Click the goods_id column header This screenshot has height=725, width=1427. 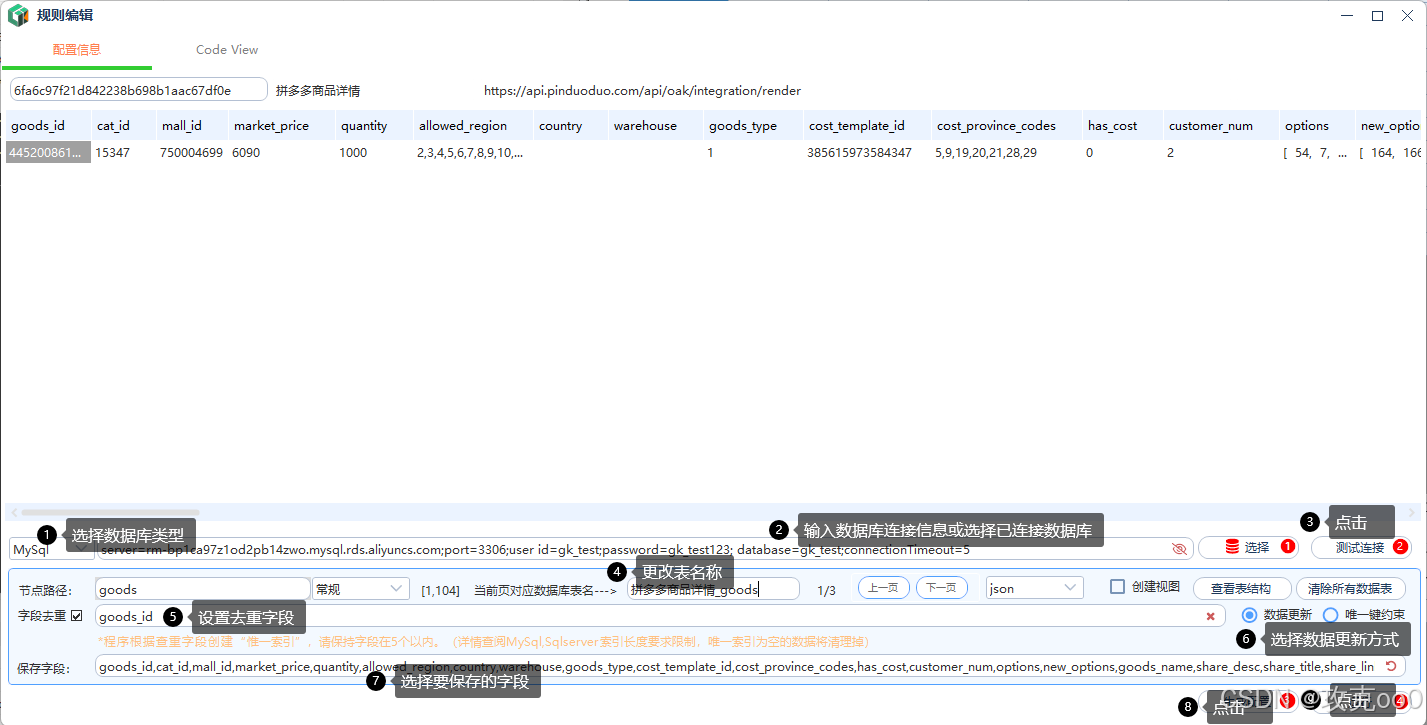[x=46, y=126]
